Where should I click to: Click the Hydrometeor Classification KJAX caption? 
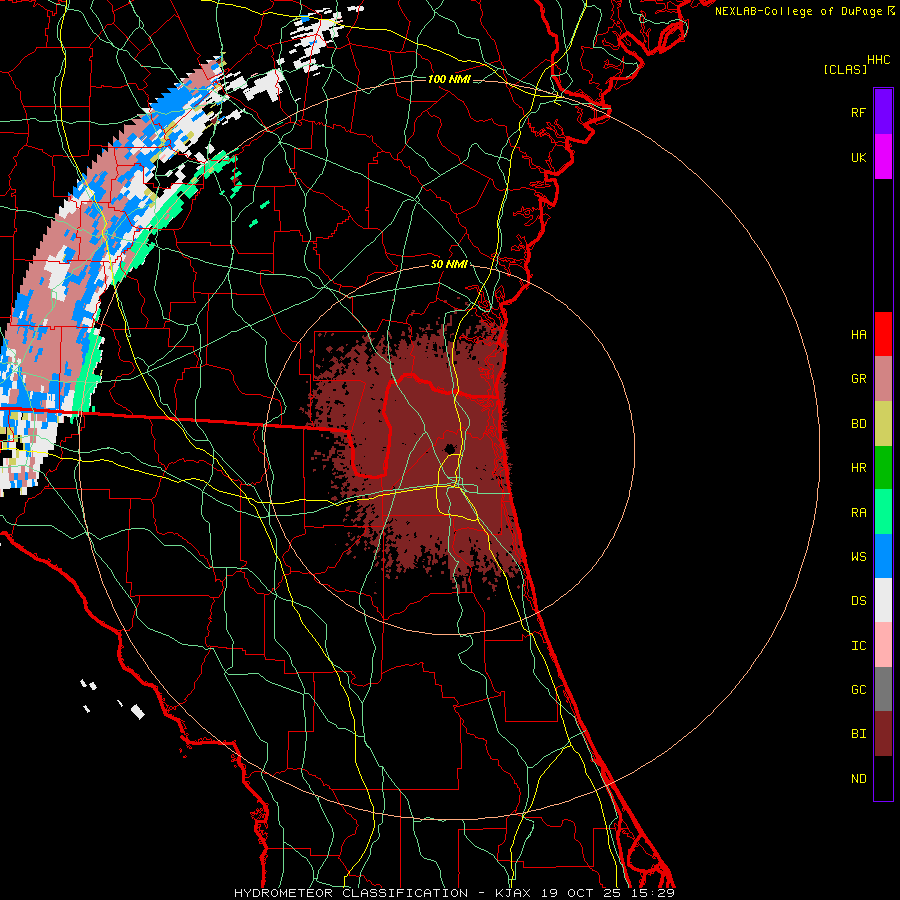click(454, 893)
